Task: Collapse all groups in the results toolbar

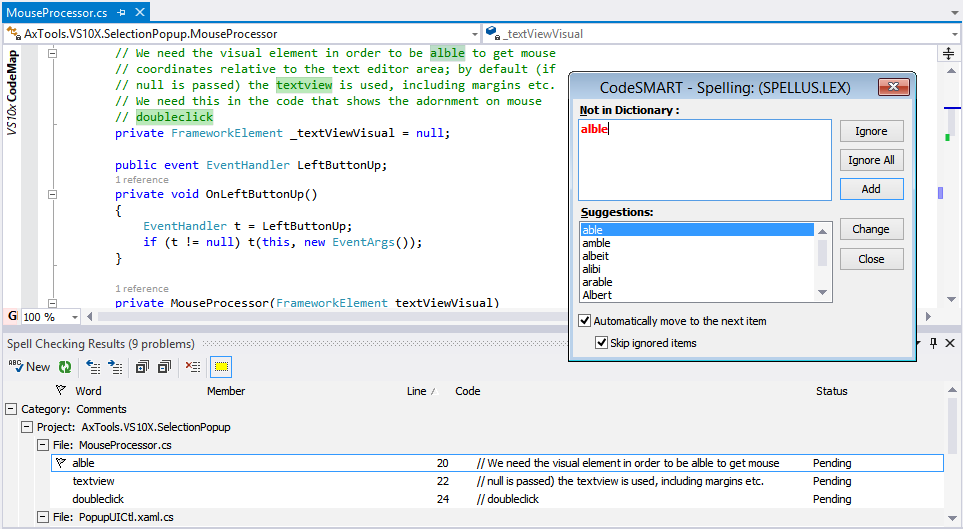Action: (x=164, y=367)
